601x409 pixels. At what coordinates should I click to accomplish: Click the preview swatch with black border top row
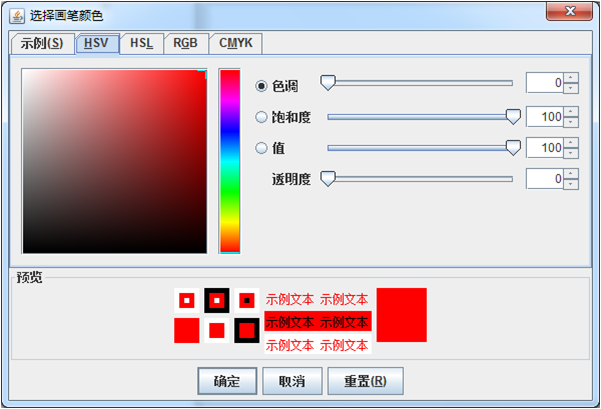click(x=217, y=301)
